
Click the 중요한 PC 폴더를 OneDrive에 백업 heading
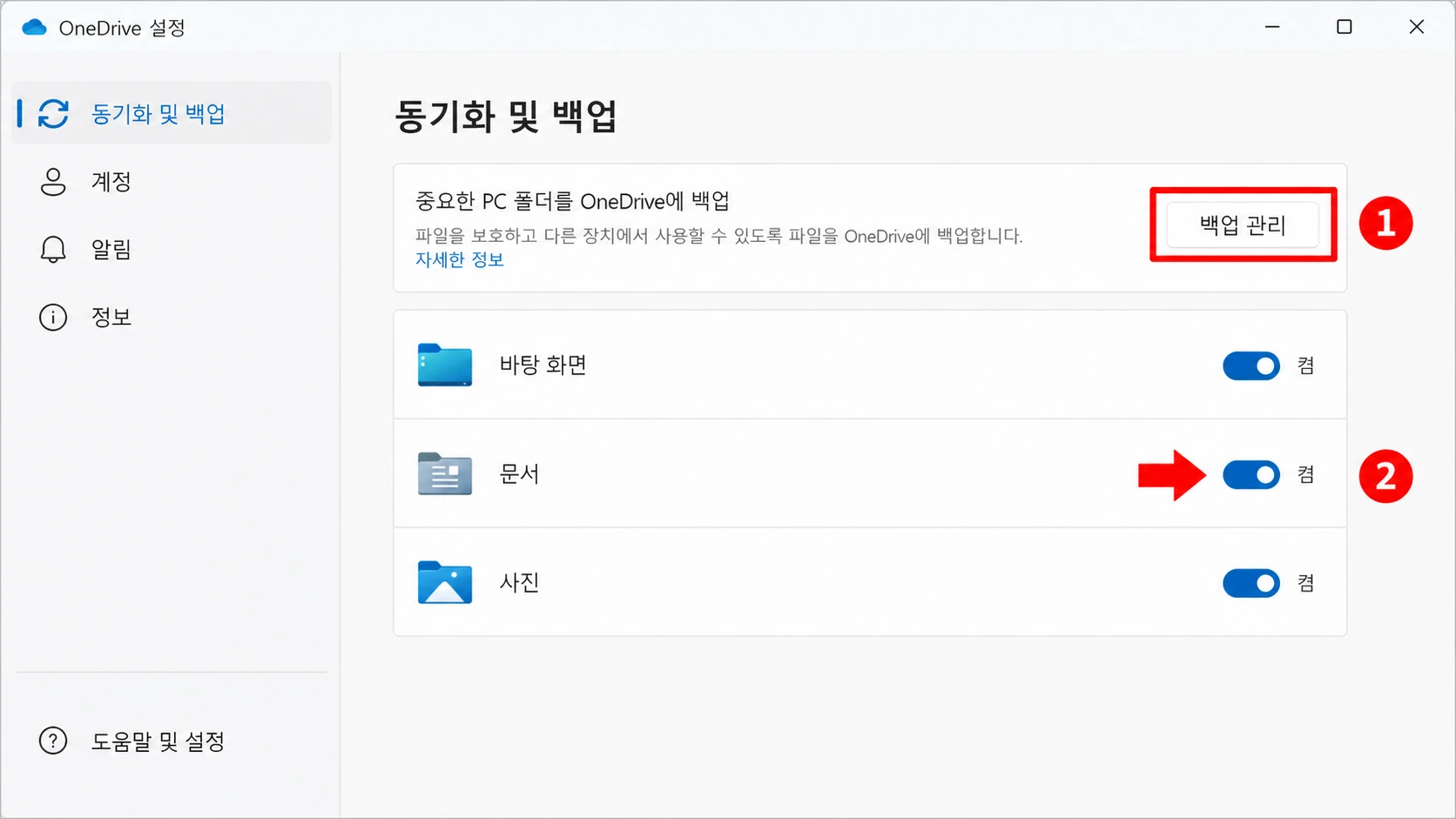point(572,201)
